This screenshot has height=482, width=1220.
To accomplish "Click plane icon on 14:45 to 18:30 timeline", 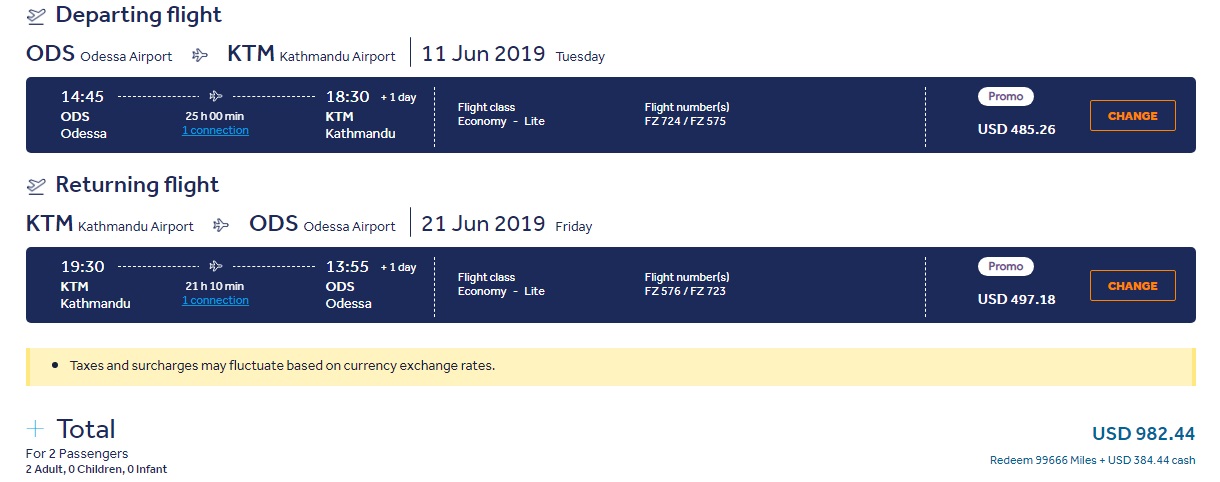I will tap(215, 97).
